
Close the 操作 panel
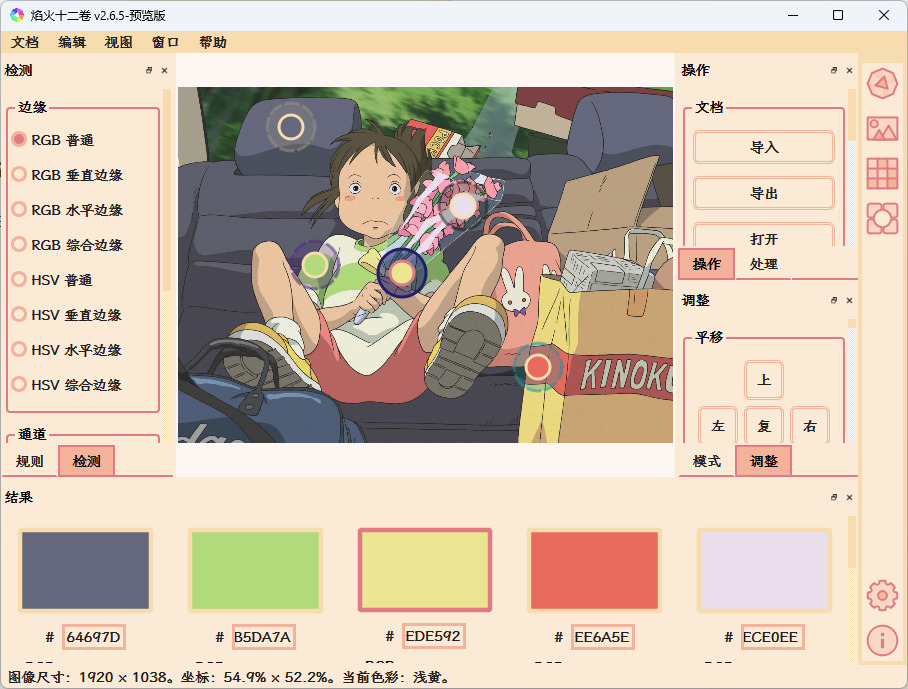point(850,70)
